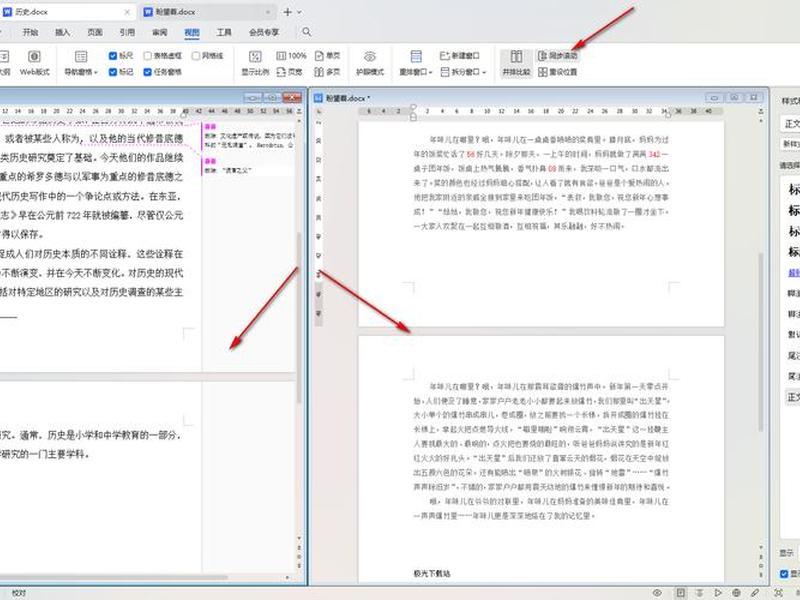Click the first comment in left document margin

249,136
